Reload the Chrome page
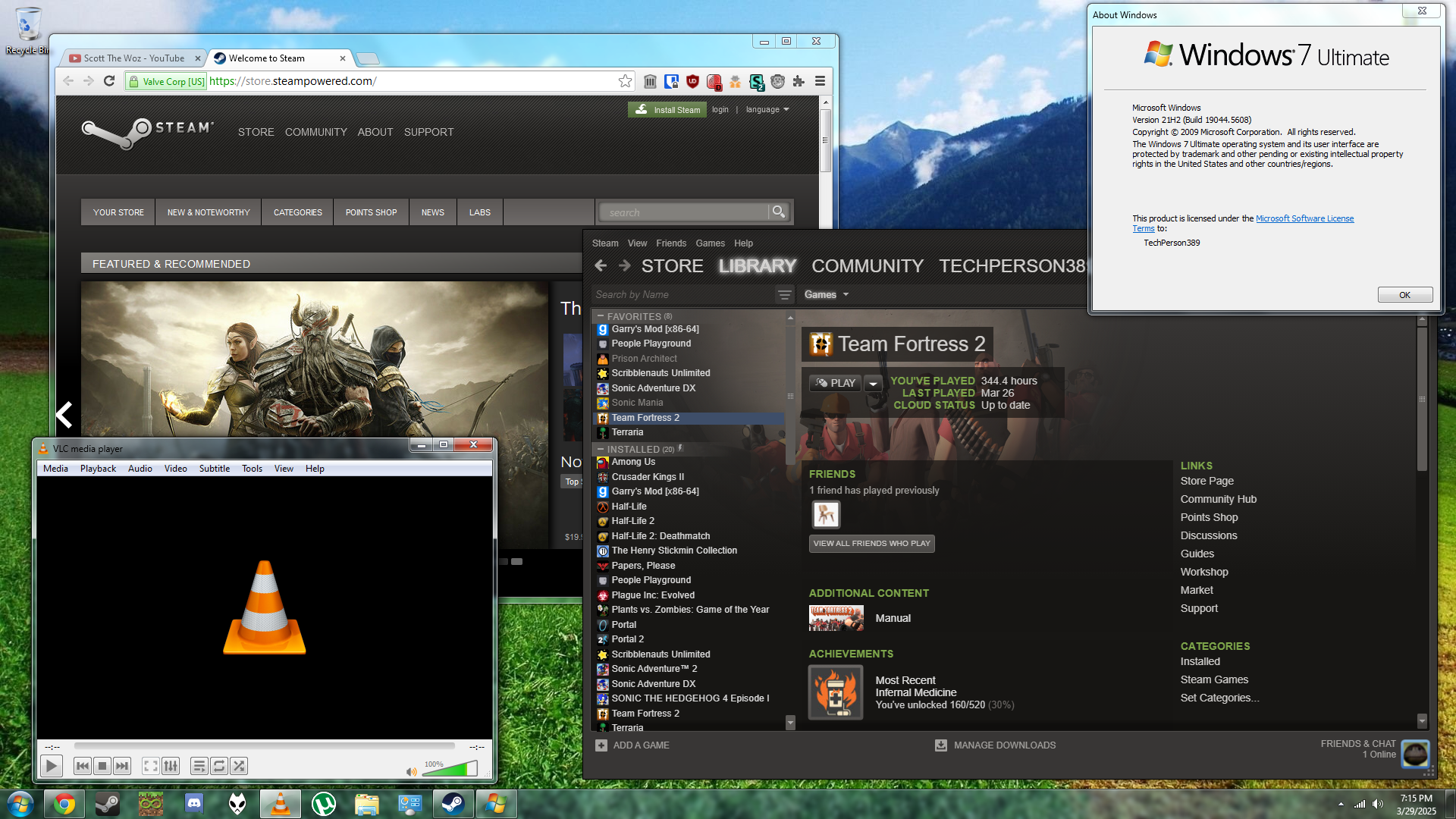The height and width of the screenshot is (819, 1456). pyautogui.click(x=109, y=81)
